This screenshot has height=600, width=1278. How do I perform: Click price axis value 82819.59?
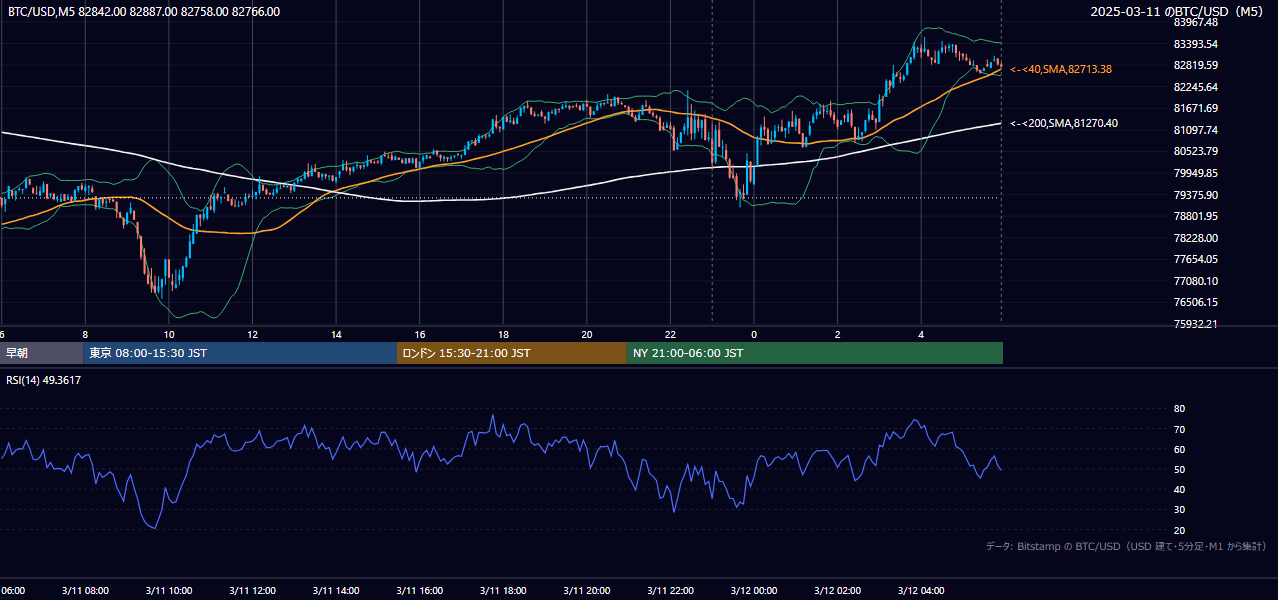1196,65
